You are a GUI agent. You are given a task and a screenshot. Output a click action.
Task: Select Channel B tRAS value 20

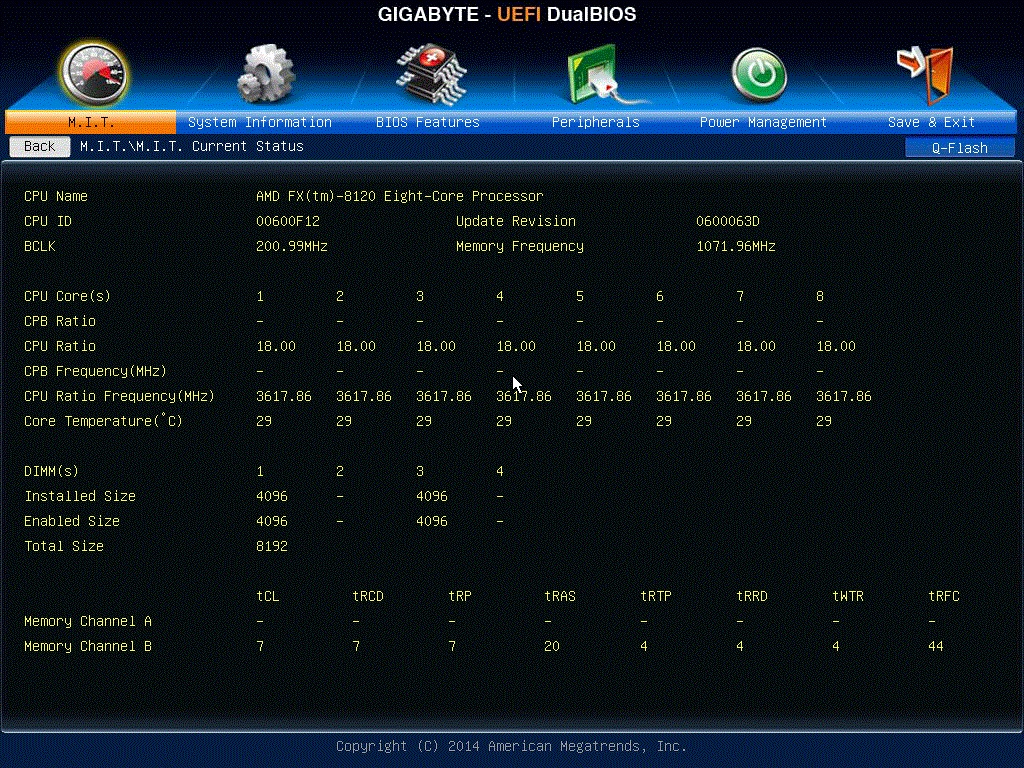tap(552, 646)
